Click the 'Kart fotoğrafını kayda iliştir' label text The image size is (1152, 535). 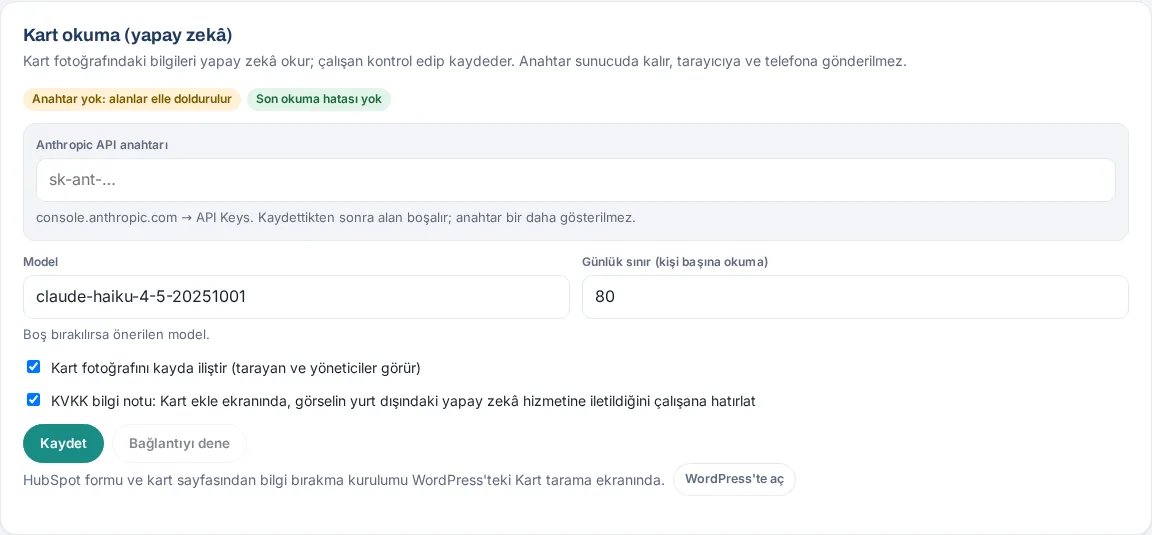point(236,367)
